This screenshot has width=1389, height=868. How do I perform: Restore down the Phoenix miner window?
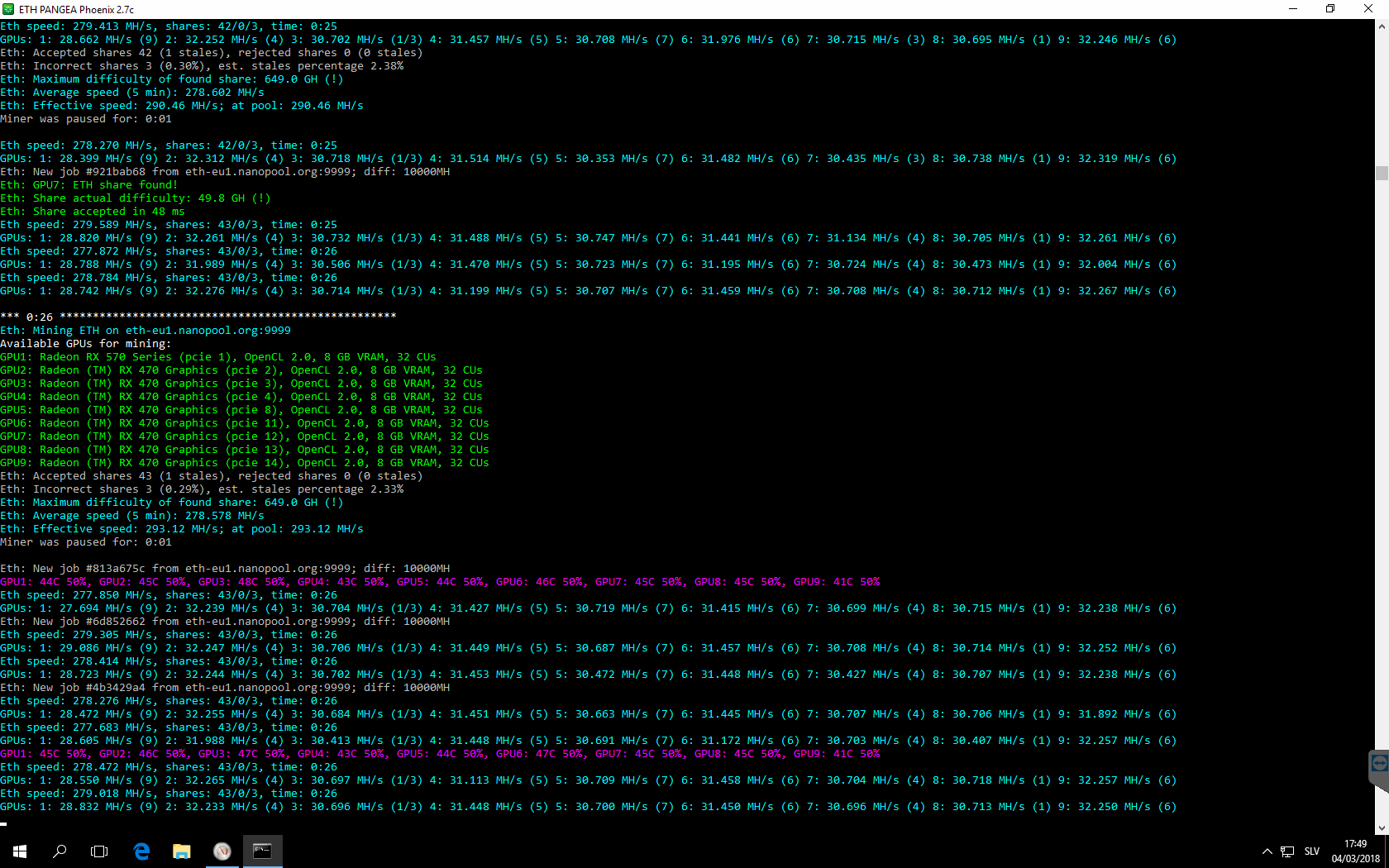pyautogui.click(x=1330, y=9)
